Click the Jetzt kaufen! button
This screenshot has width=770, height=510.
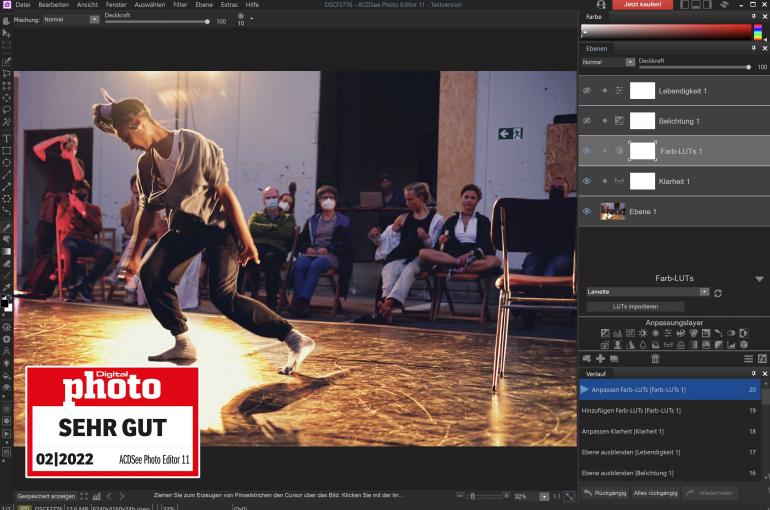click(x=642, y=4)
